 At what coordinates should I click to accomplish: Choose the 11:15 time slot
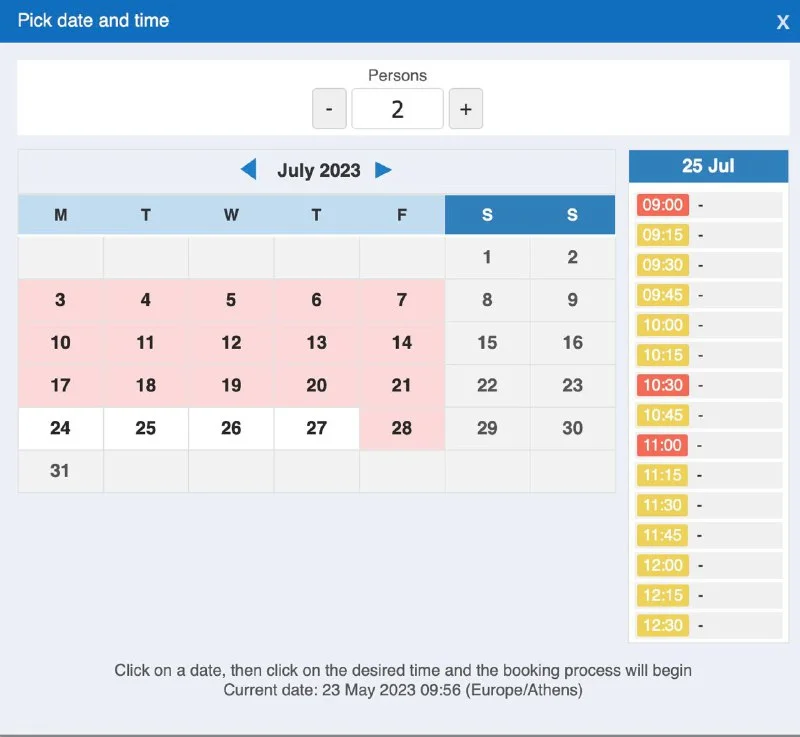coord(663,475)
